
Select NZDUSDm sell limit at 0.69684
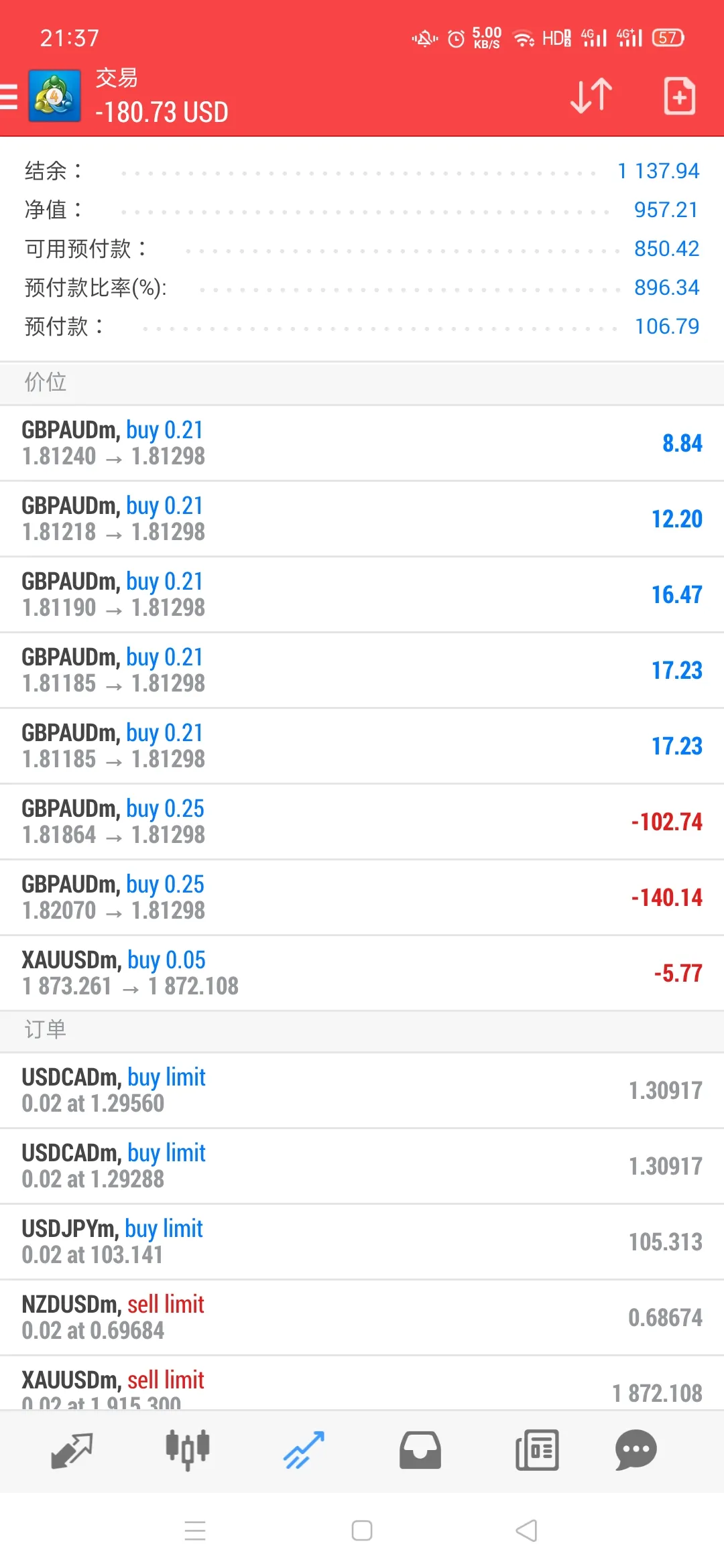coord(362,1317)
